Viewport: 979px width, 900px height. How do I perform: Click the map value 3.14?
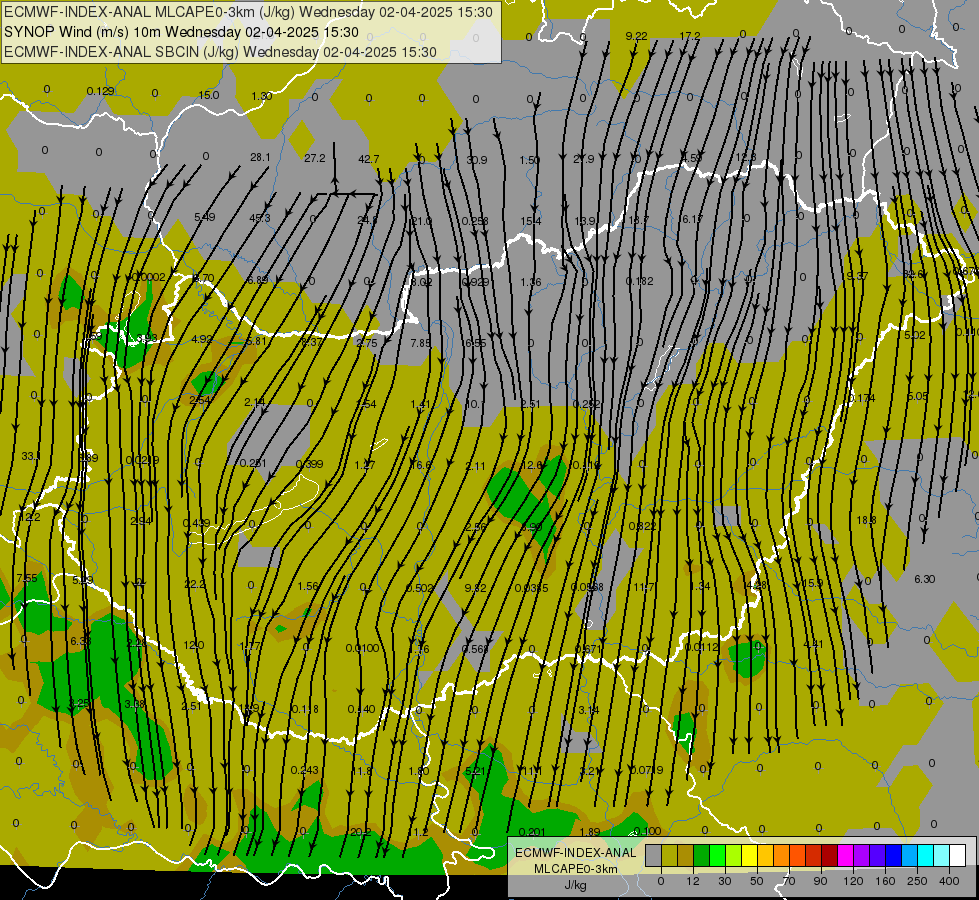589,710
